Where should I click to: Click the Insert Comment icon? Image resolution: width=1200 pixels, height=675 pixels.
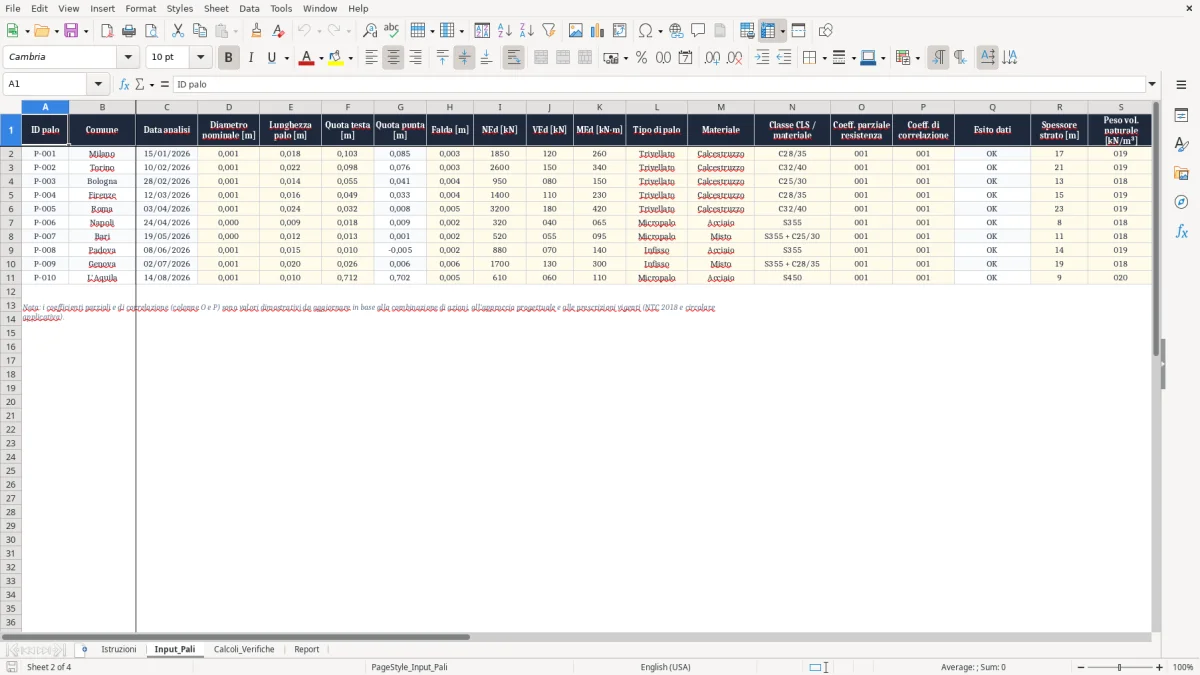tap(698, 31)
